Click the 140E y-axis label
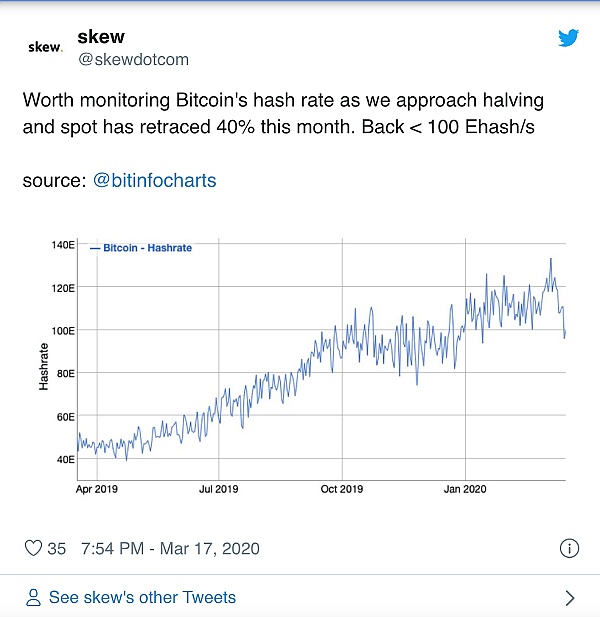 tap(62, 245)
